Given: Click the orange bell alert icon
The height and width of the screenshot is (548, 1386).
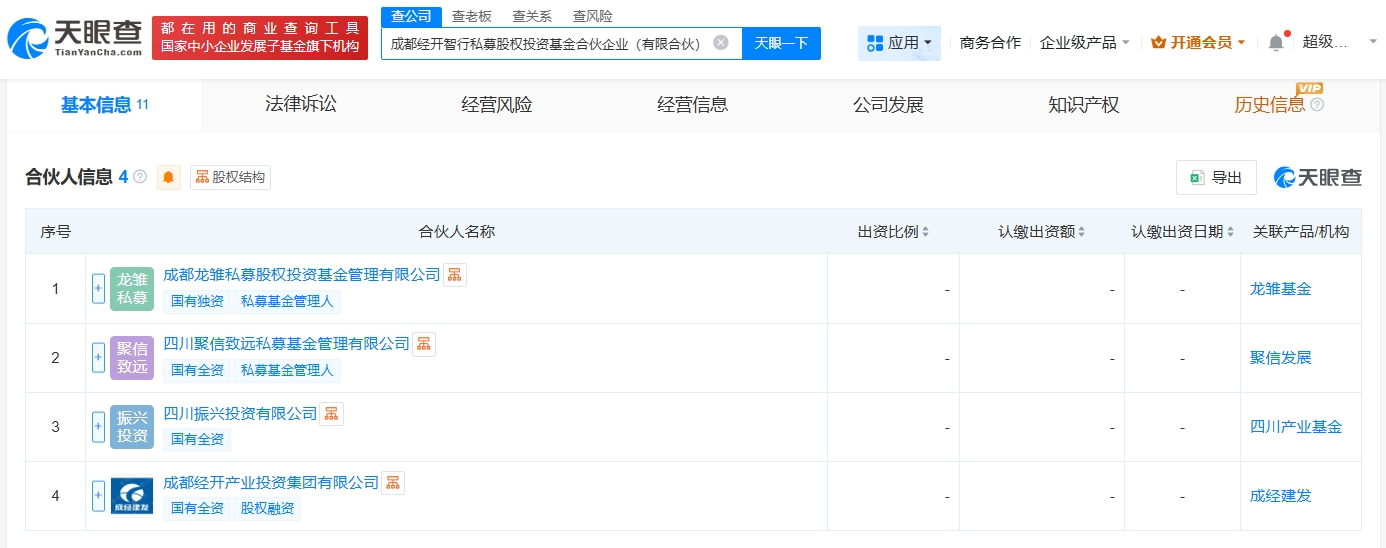Looking at the screenshot, I should [x=169, y=177].
